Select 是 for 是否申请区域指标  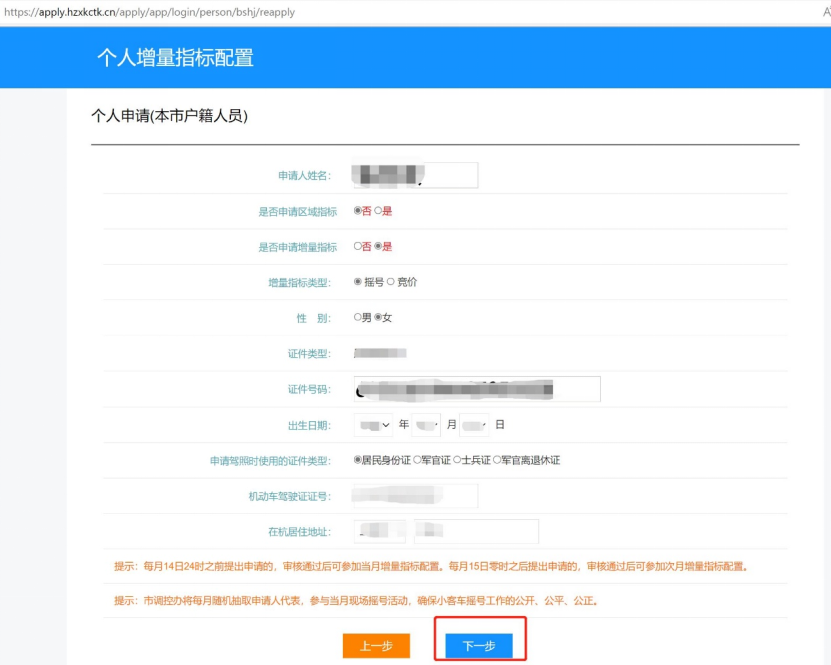[x=378, y=211]
